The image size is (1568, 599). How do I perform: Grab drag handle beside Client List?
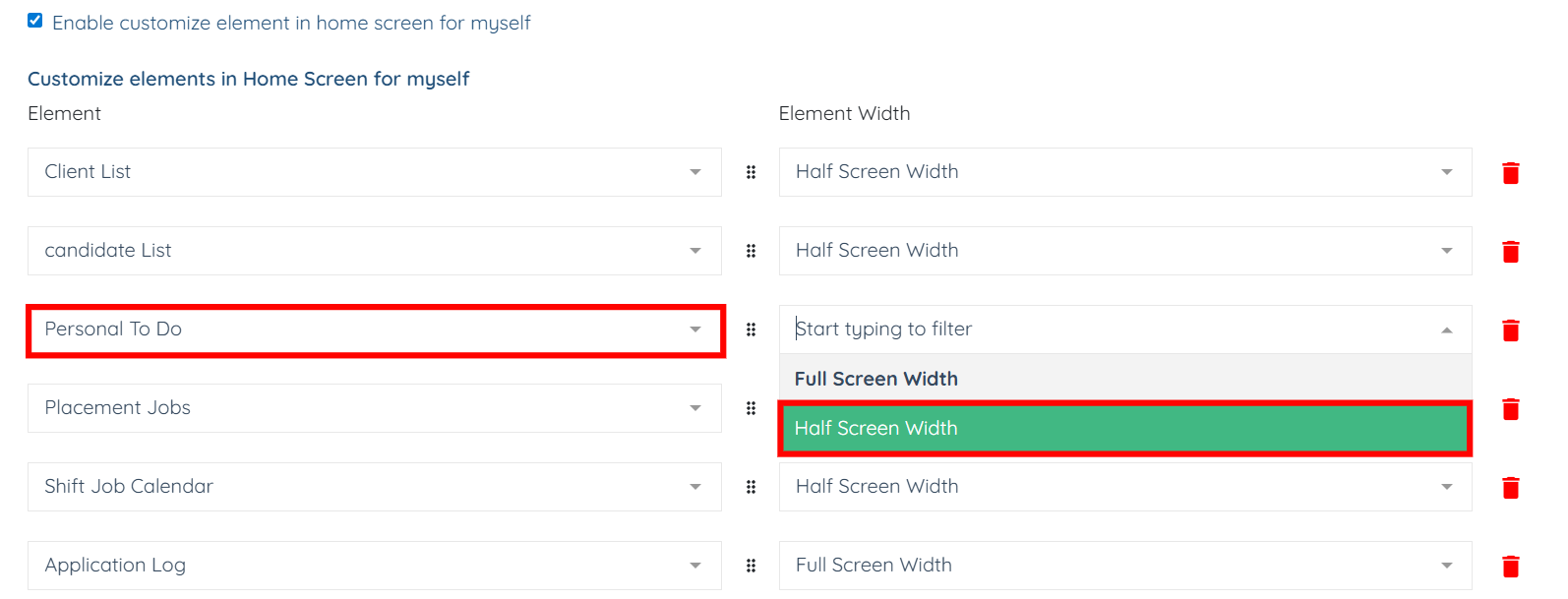[x=751, y=172]
